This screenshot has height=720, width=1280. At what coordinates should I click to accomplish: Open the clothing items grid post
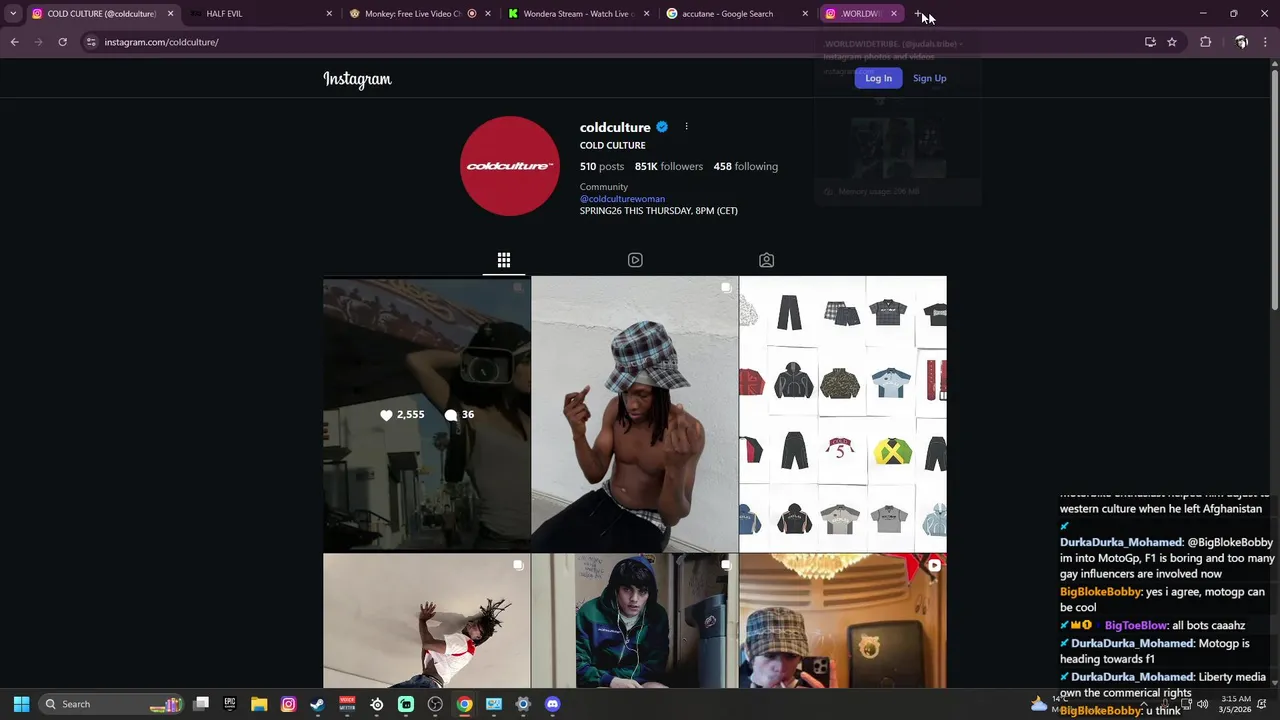843,414
